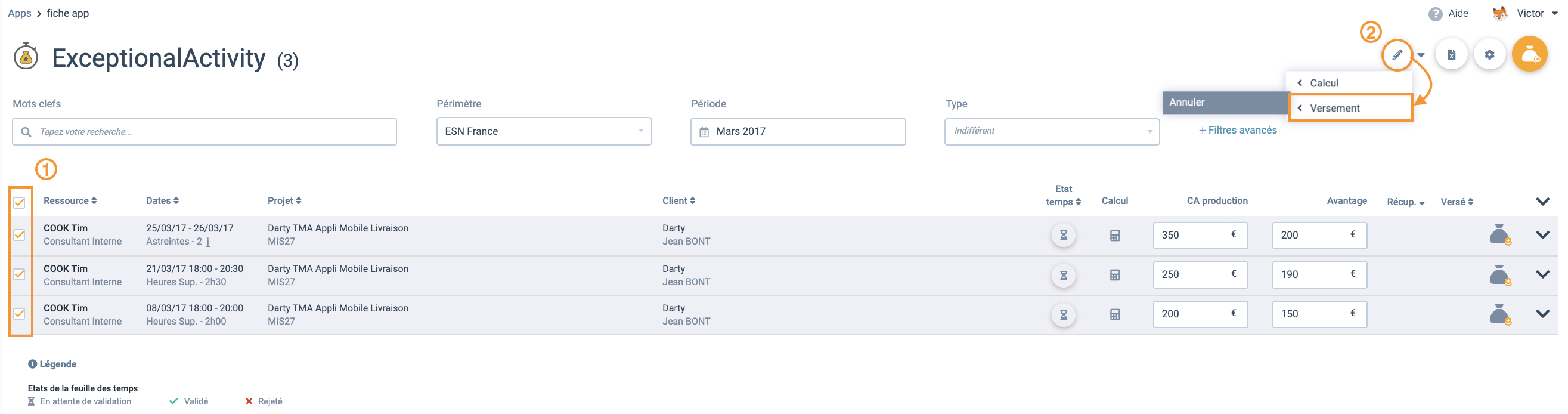Image resolution: width=1568 pixels, height=414 pixels.
Task: Open the Filtres avancés link
Action: [x=1238, y=130]
